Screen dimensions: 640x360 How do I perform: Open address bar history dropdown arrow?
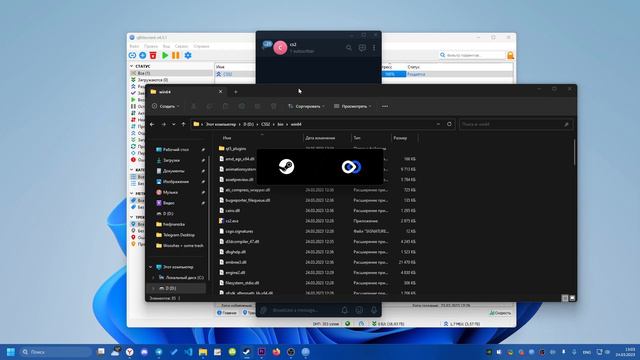pyautogui.click(x=438, y=124)
